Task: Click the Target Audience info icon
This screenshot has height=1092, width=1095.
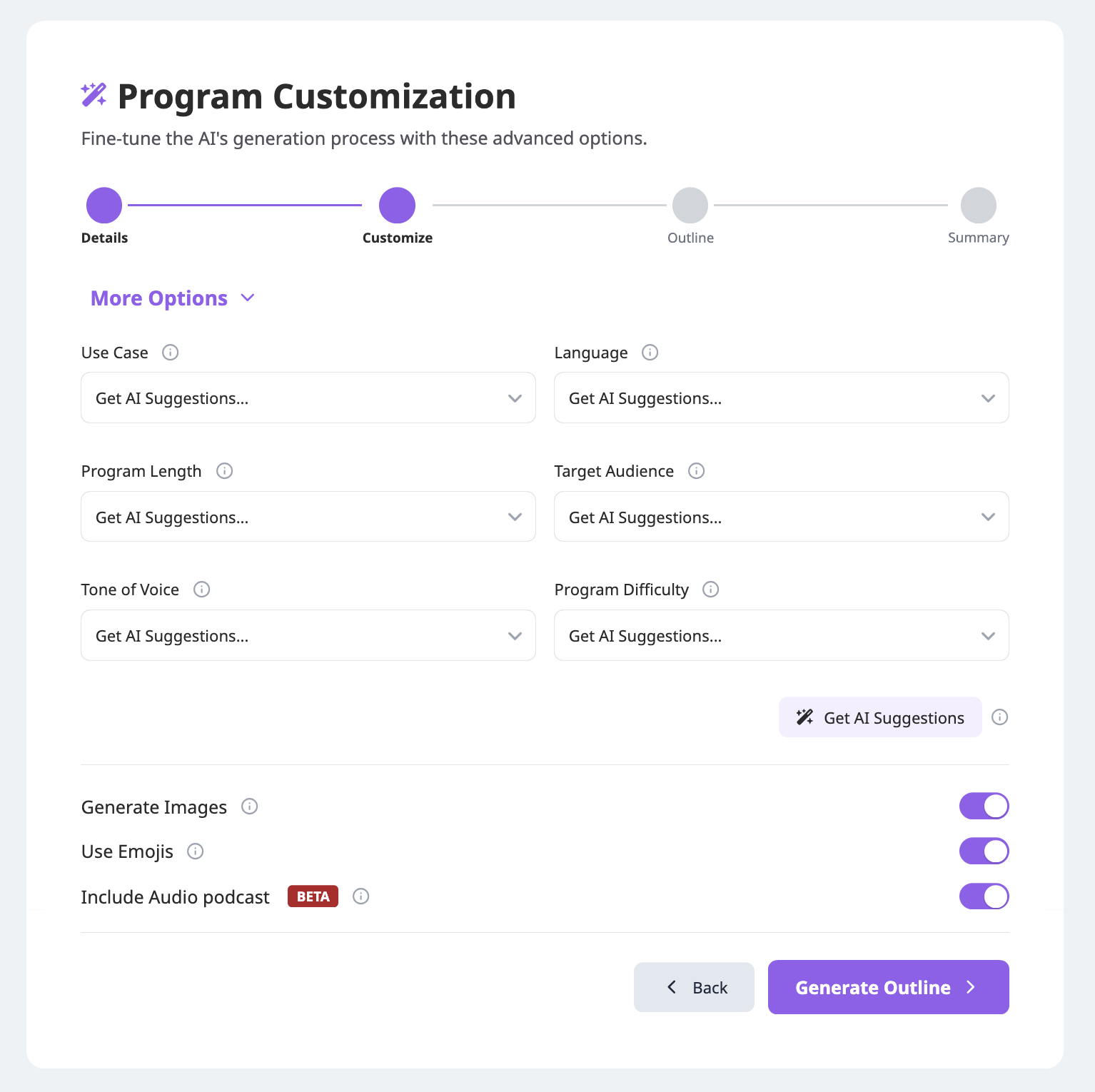Action: point(696,471)
